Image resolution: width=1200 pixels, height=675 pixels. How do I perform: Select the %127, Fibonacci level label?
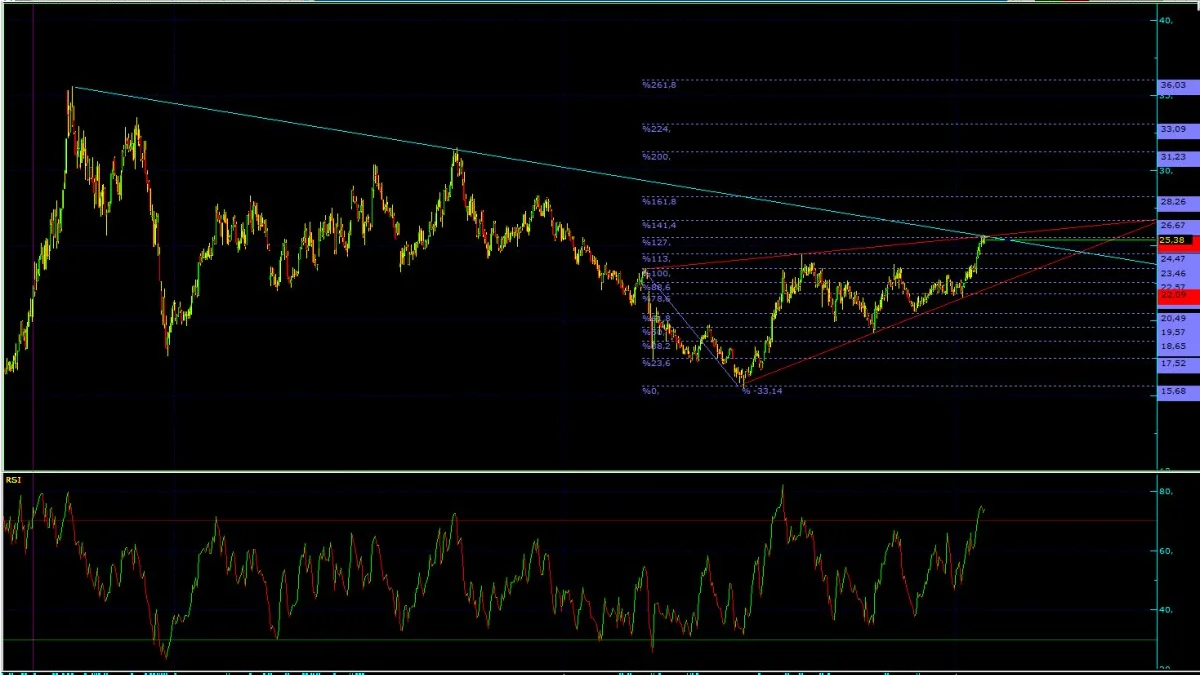pyautogui.click(x=656, y=242)
